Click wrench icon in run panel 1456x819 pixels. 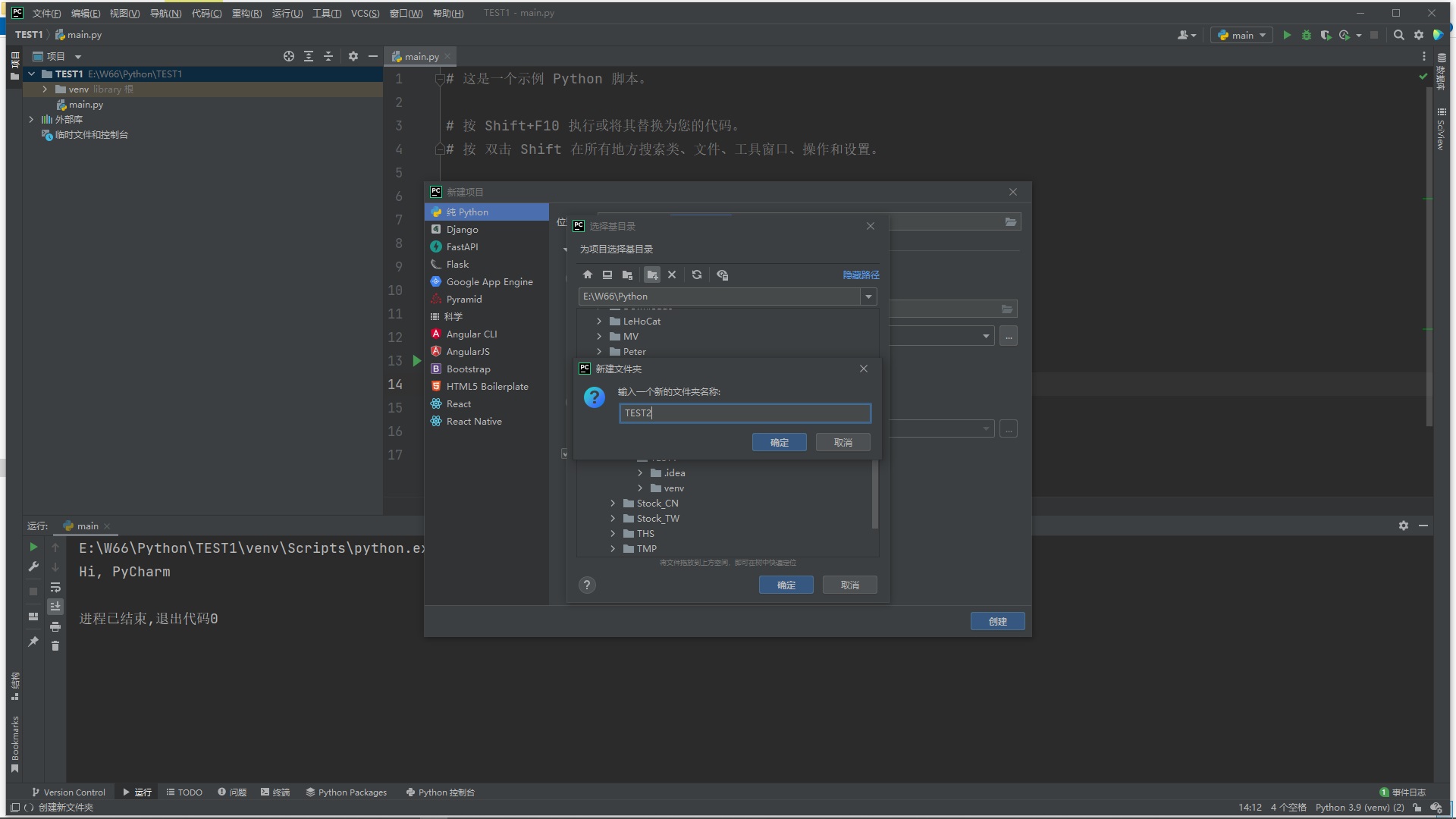[x=33, y=566]
